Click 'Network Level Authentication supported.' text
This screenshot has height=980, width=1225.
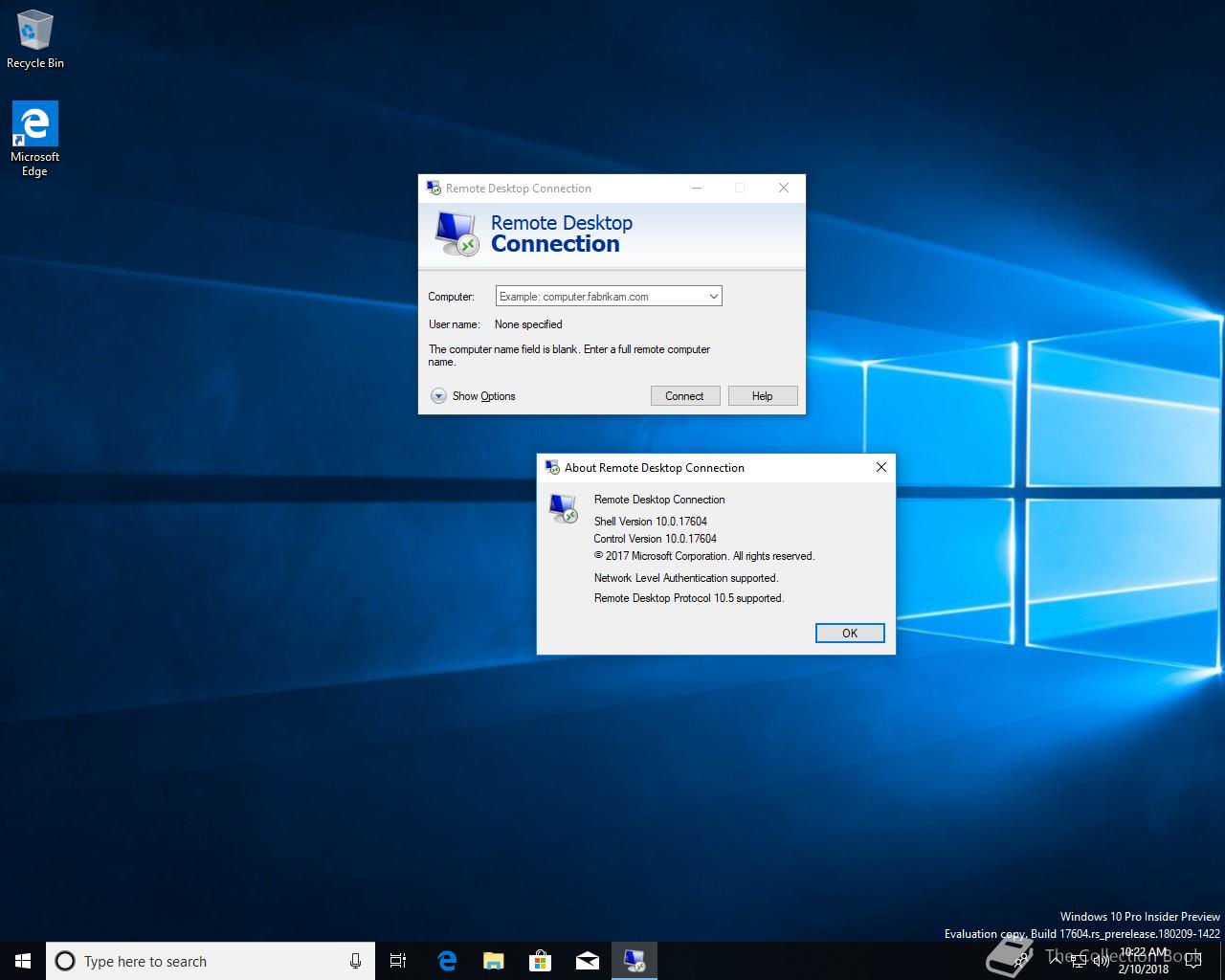pos(686,578)
